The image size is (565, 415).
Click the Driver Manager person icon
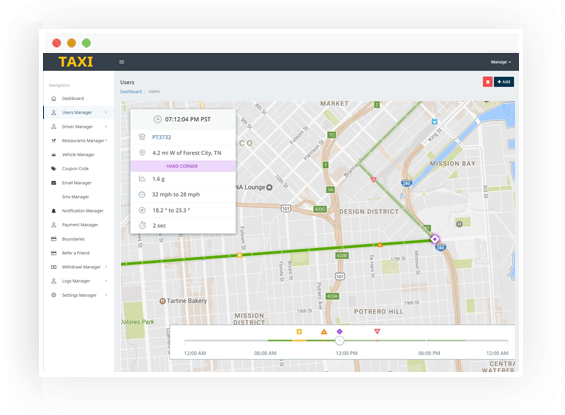click(54, 126)
